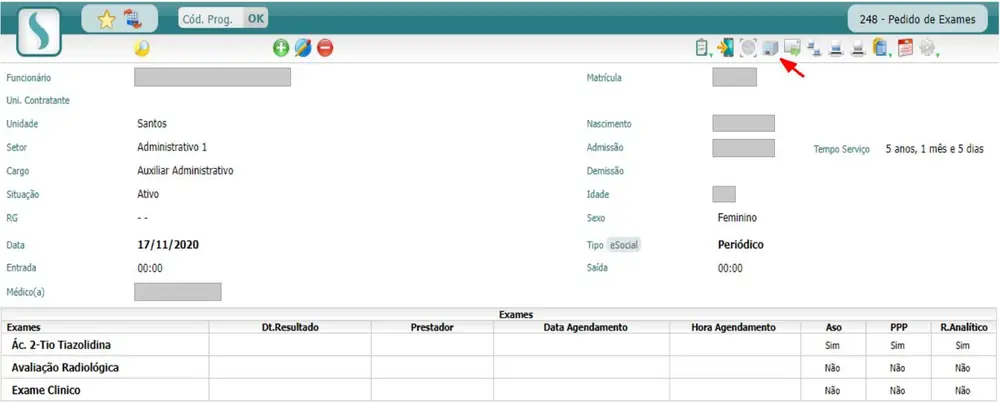Click the screen with green arrow icon

coord(792,48)
